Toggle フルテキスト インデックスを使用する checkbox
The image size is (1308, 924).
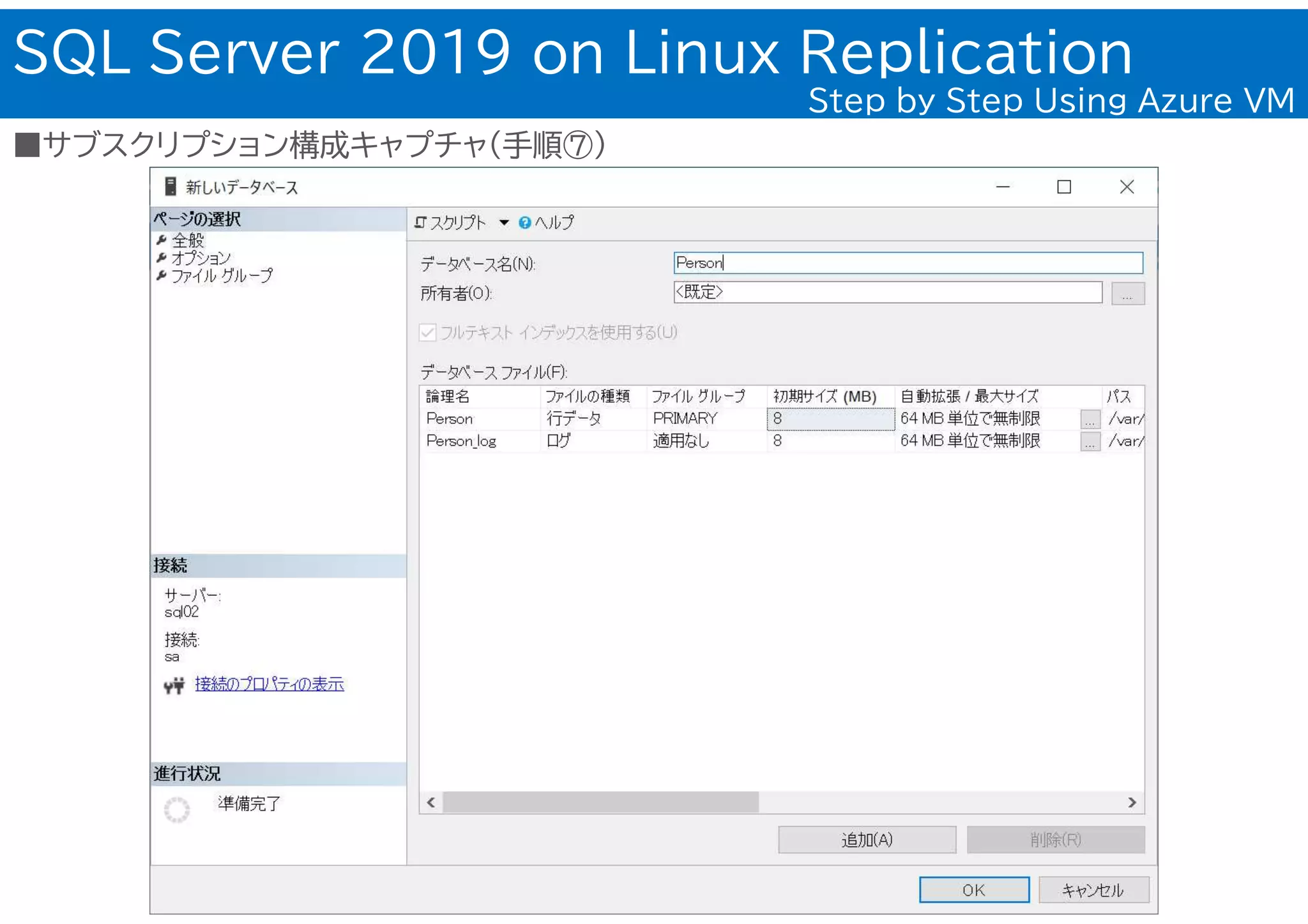[427, 333]
